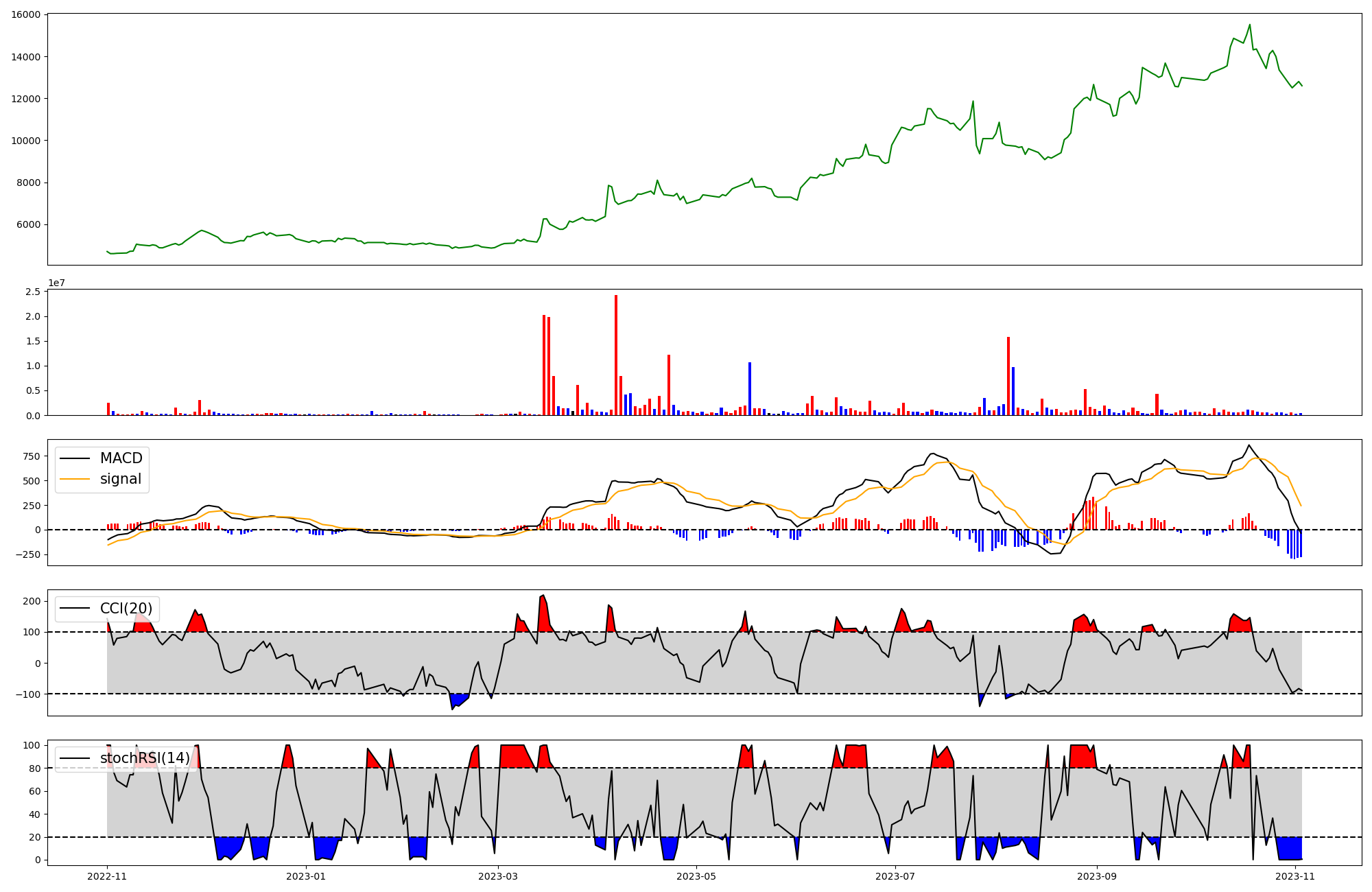This screenshot has height=892, width=1372.
Task: Click the 750 MACD axis tick label
Action: (x=31, y=456)
